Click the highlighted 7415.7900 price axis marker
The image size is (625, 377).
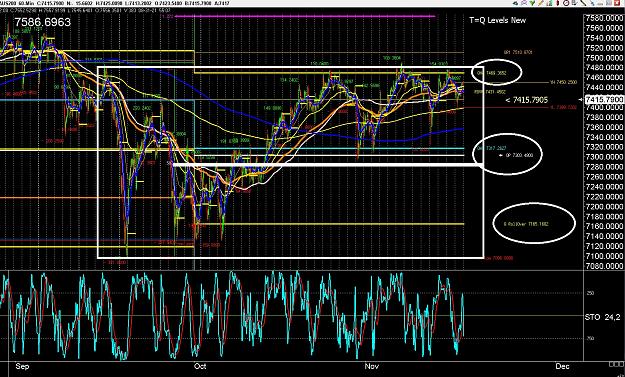click(x=604, y=99)
